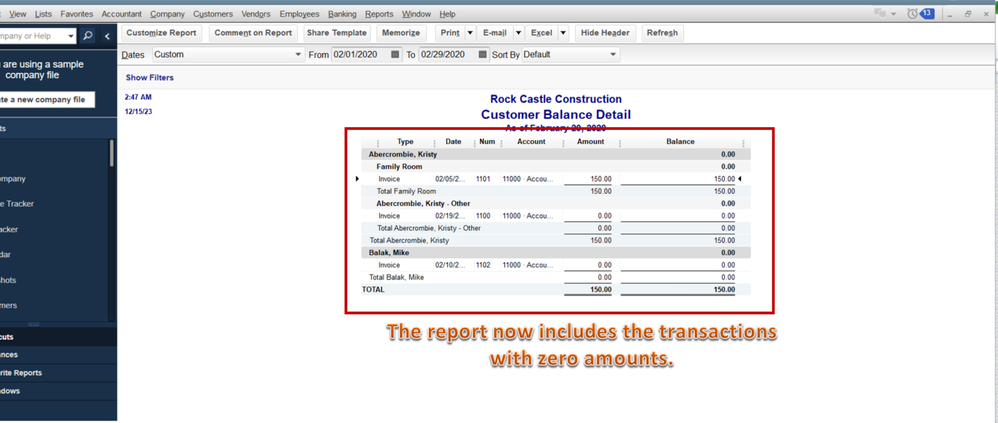Open the Lists menu

click(x=44, y=14)
